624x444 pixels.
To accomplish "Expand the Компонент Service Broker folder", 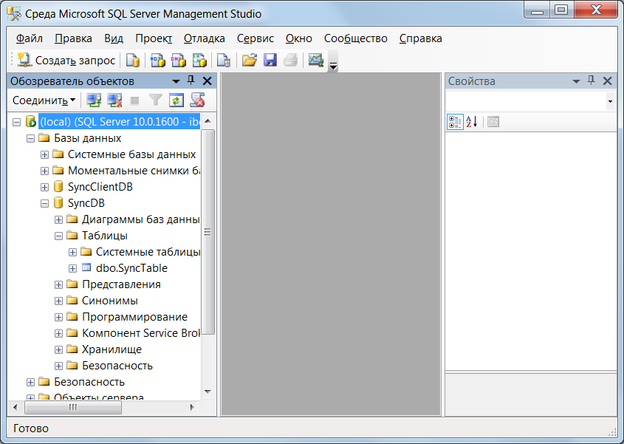I will coord(58,334).
